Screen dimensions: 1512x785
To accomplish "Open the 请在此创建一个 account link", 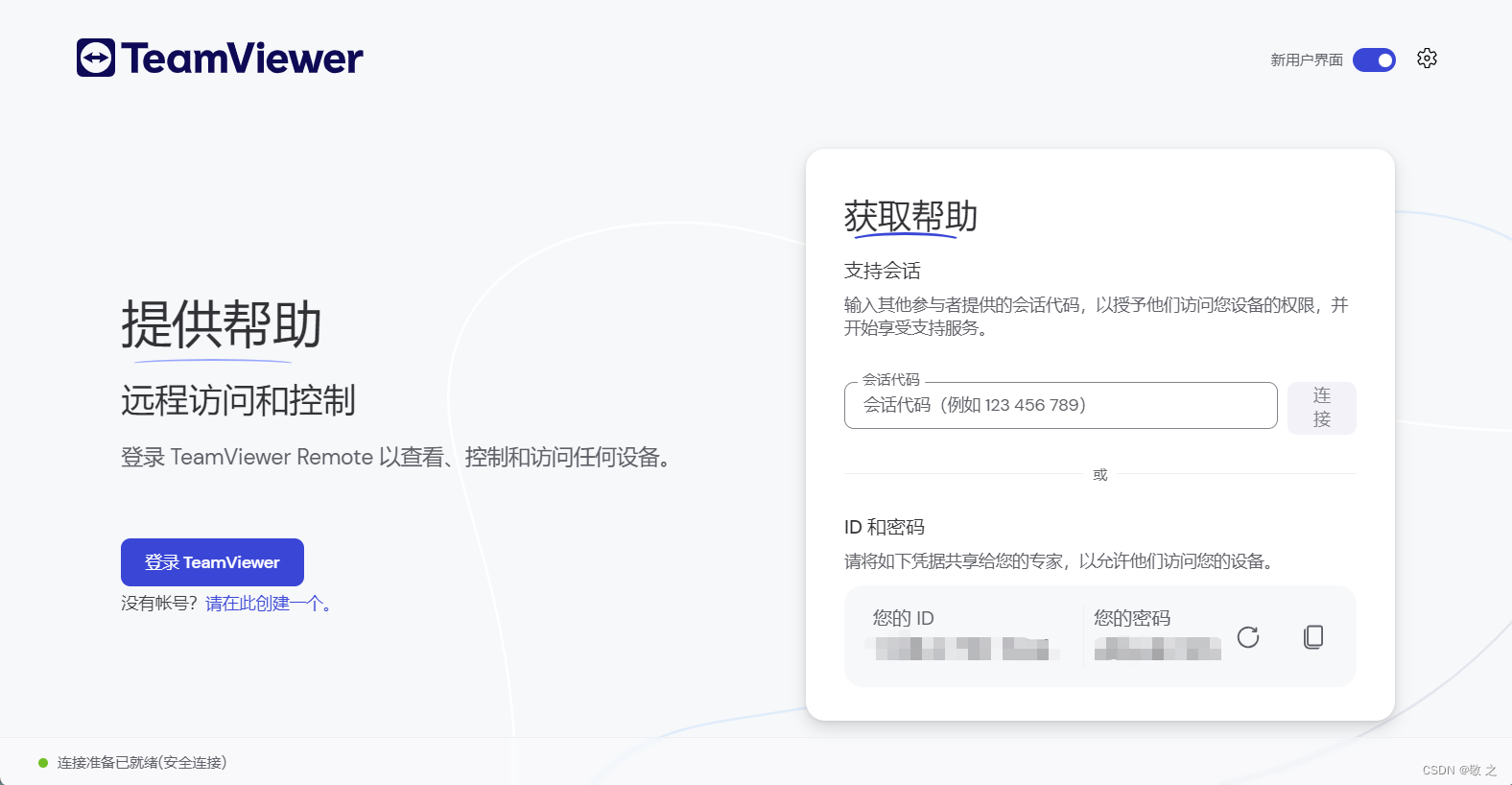I will [268, 604].
